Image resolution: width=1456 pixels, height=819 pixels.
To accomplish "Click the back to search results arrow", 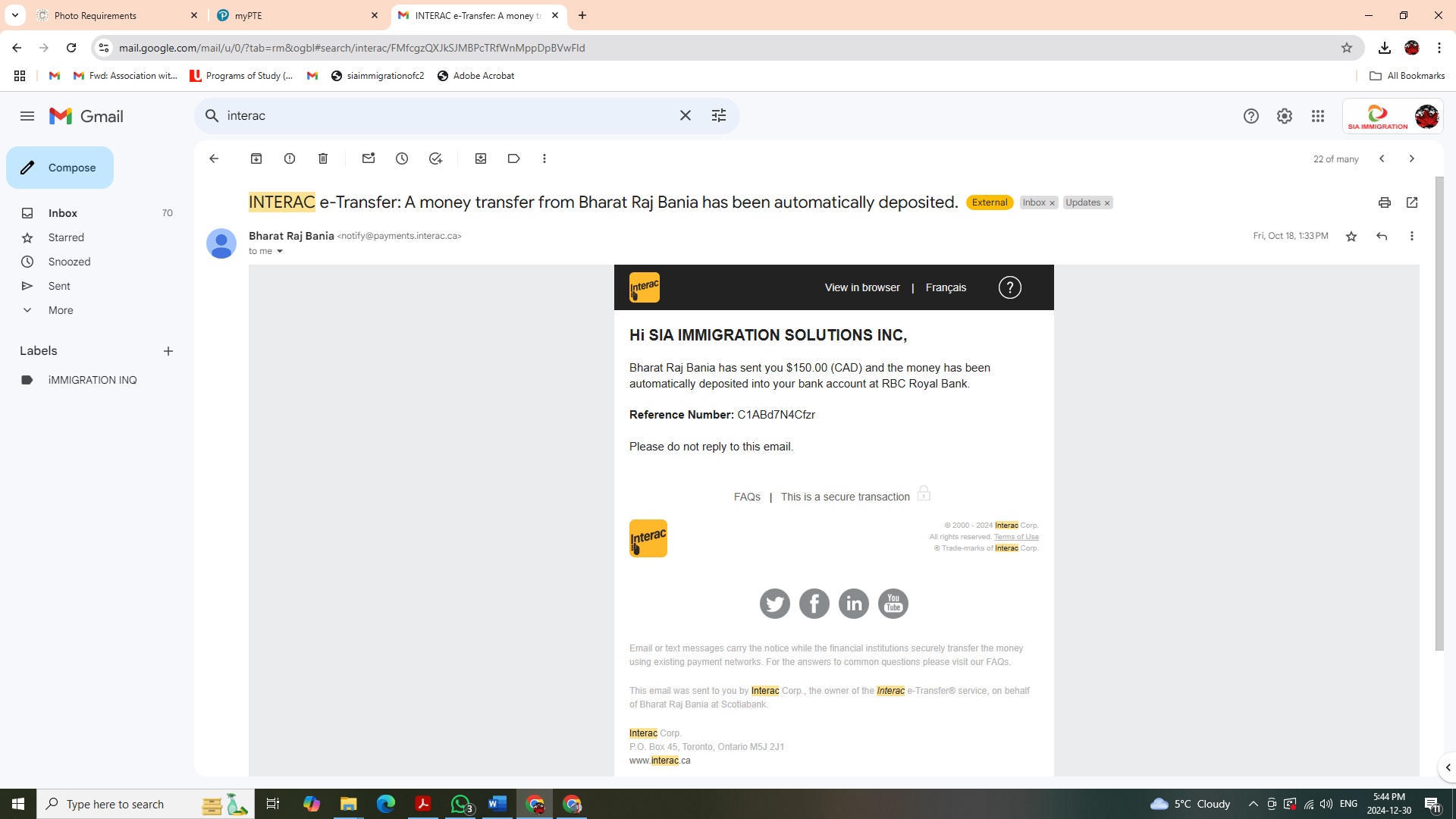I will (x=214, y=158).
